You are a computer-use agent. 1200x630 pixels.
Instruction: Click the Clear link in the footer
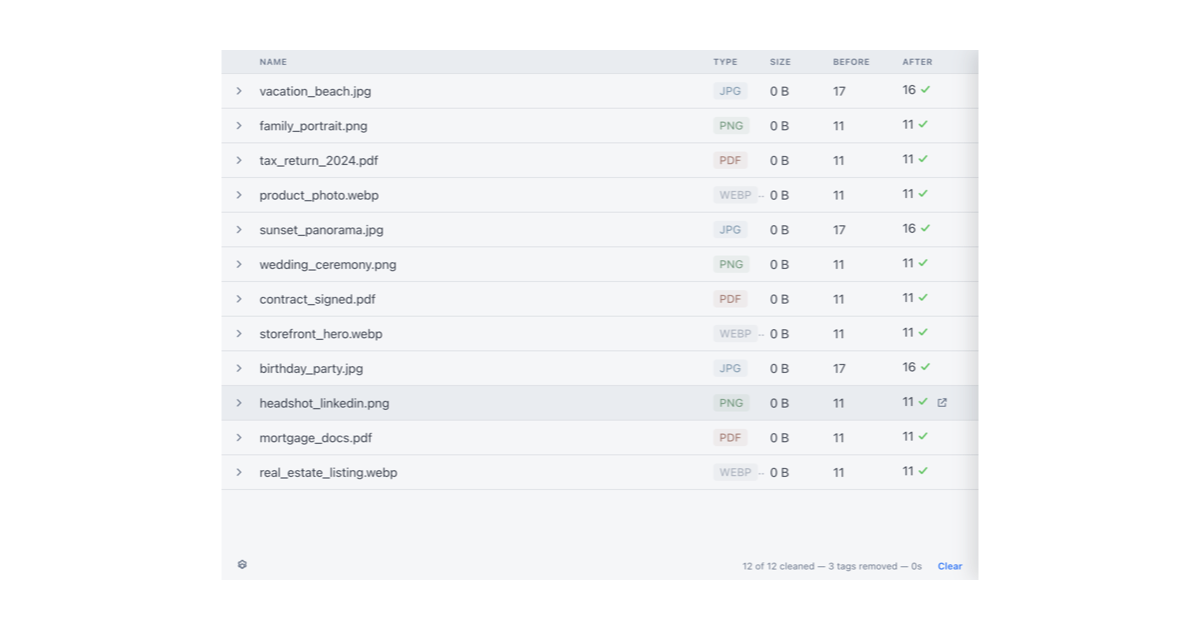click(950, 566)
